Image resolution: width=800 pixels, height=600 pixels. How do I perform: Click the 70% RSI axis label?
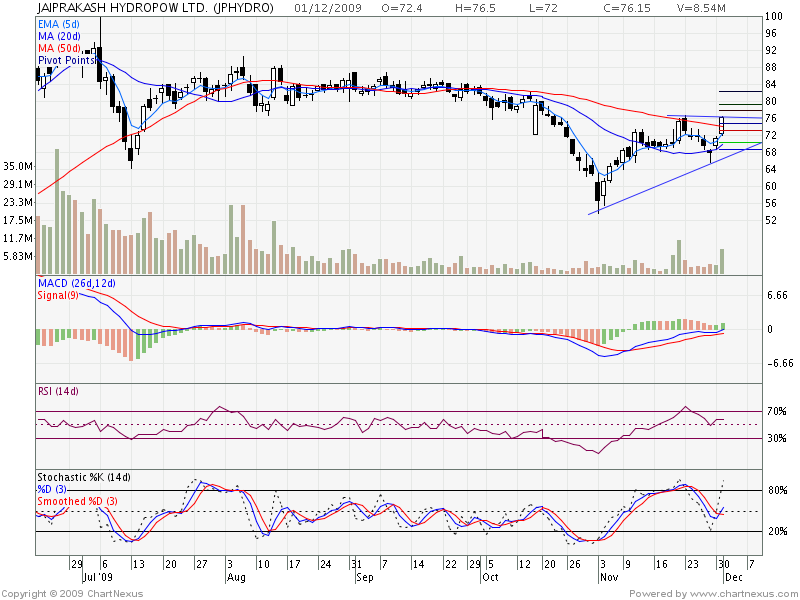tap(777, 411)
